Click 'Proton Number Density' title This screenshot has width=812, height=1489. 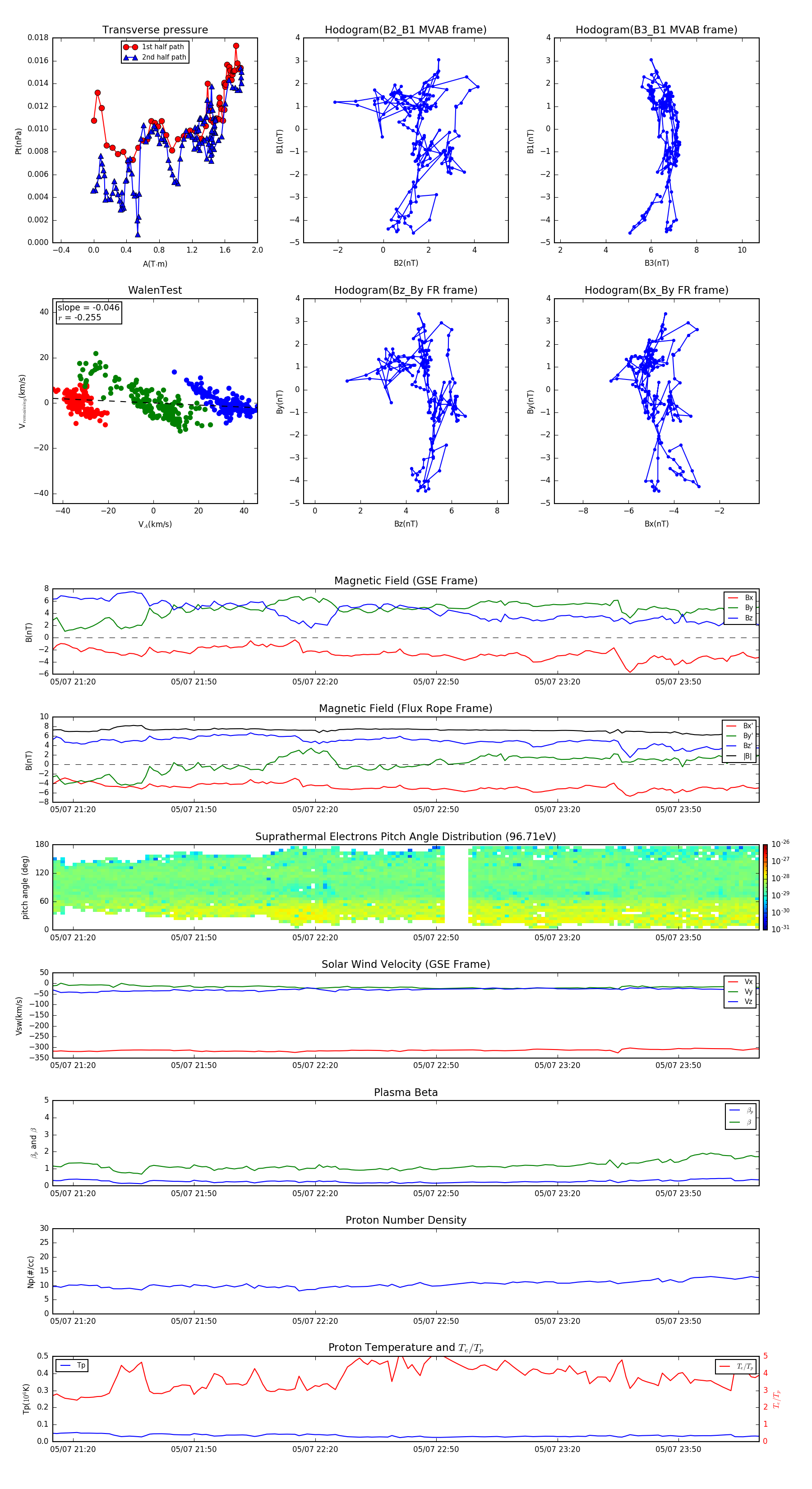(x=406, y=1220)
